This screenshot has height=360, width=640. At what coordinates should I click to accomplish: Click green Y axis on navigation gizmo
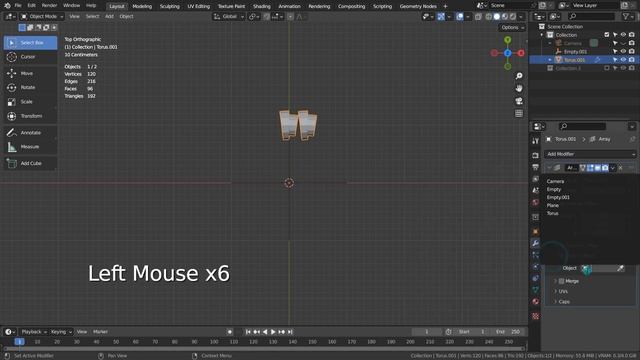507,40
